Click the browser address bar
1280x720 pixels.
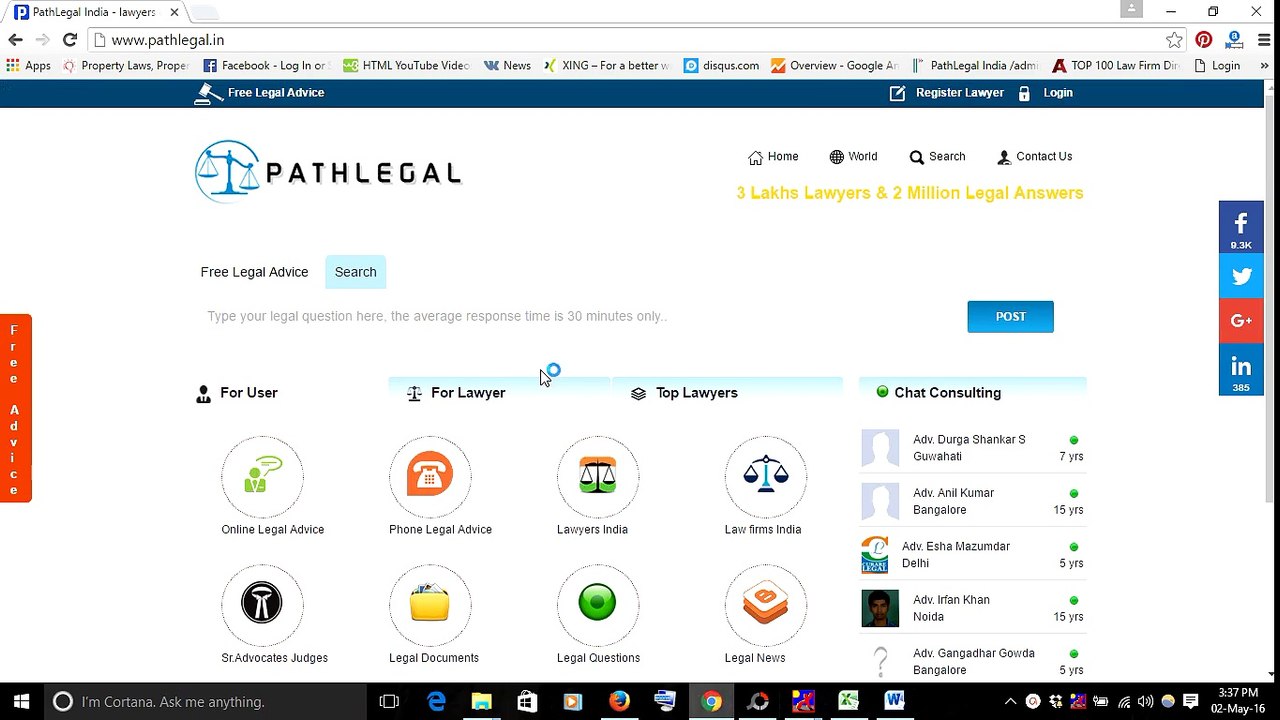point(630,40)
